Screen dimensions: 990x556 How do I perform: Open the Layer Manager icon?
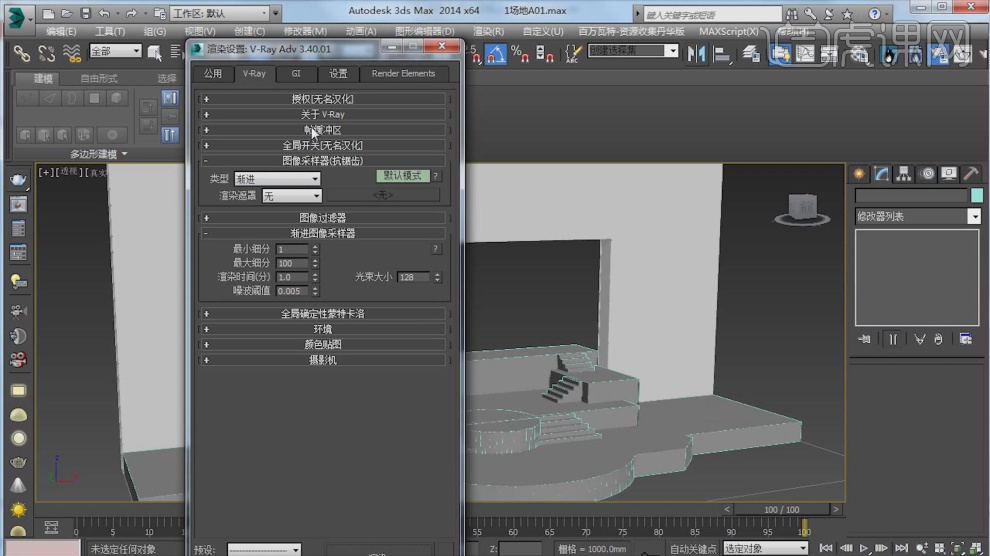click(751, 54)
